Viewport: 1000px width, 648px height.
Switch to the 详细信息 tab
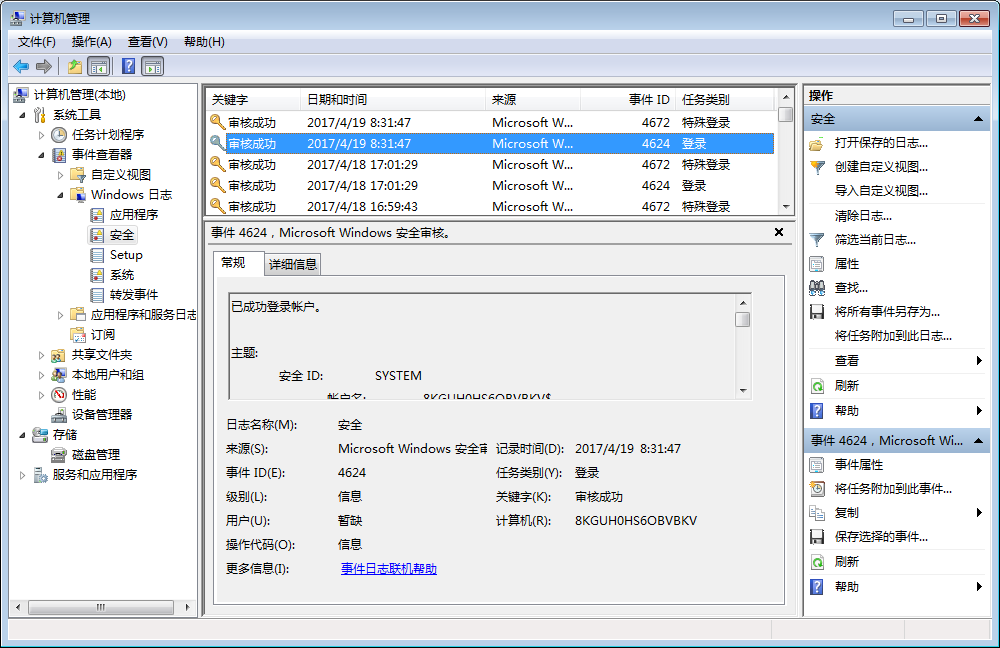coord(293,264)
